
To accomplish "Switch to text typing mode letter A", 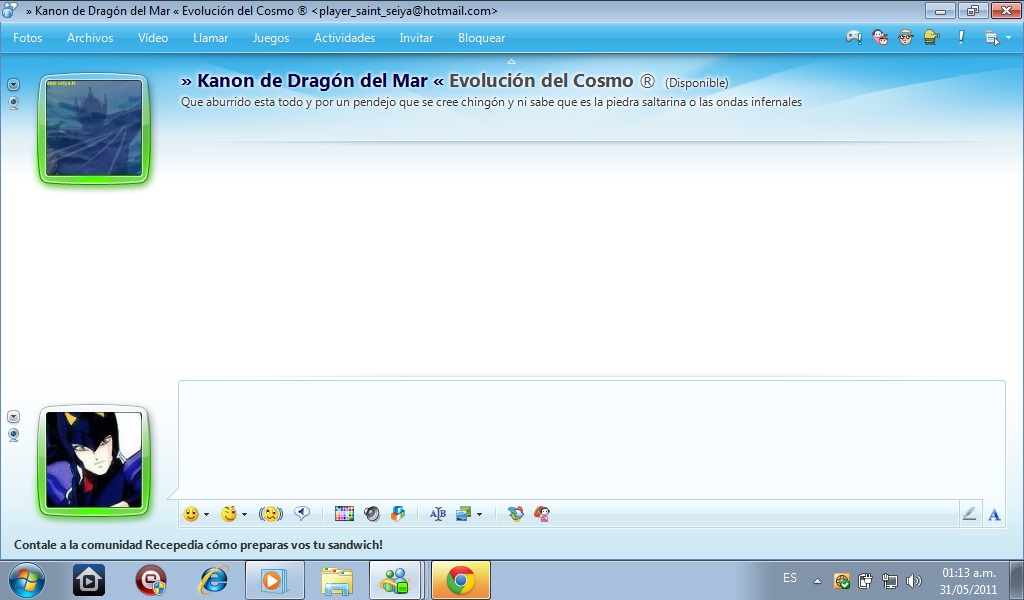I will click(994, 515).
